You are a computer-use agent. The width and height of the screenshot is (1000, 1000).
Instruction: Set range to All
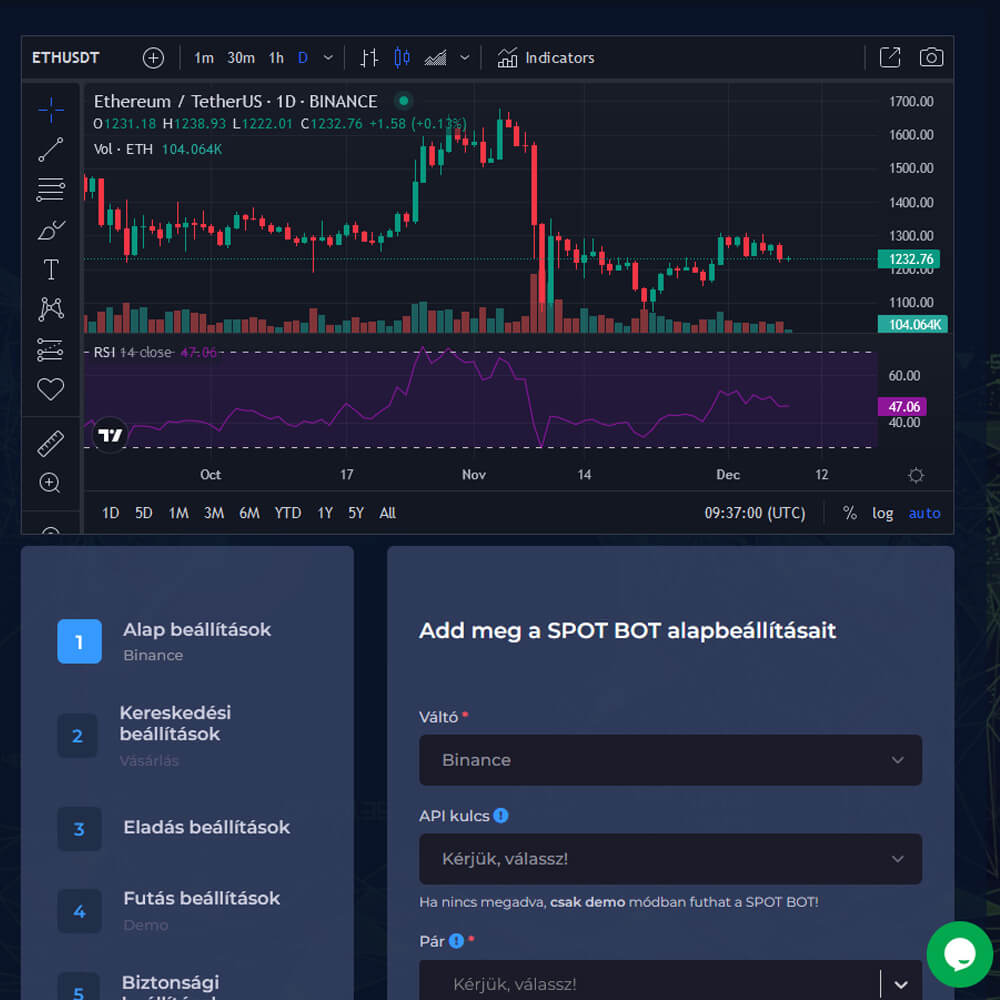tap(388, 513)
